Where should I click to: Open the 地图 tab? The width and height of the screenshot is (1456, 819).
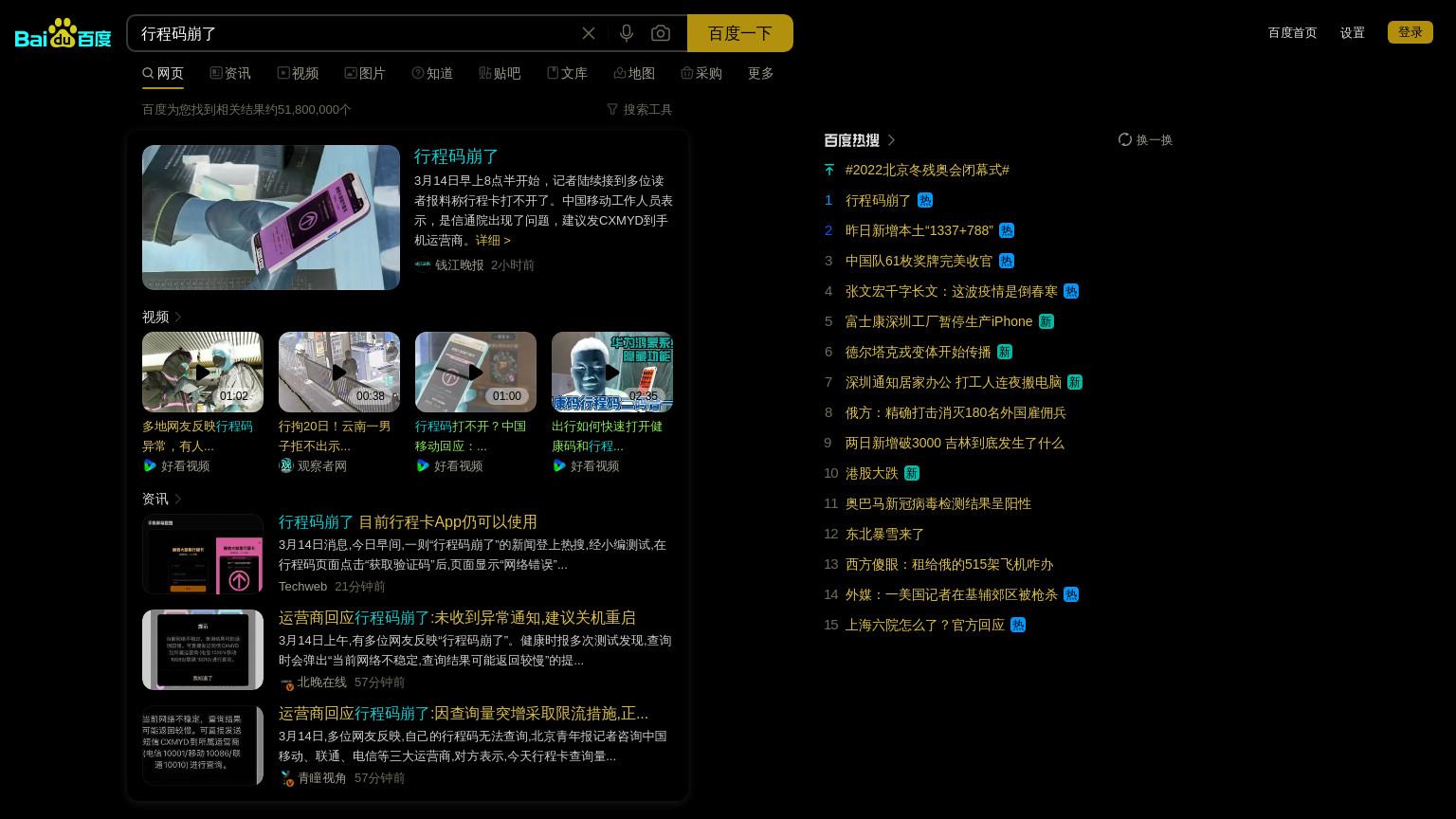(x=634, y=73)
